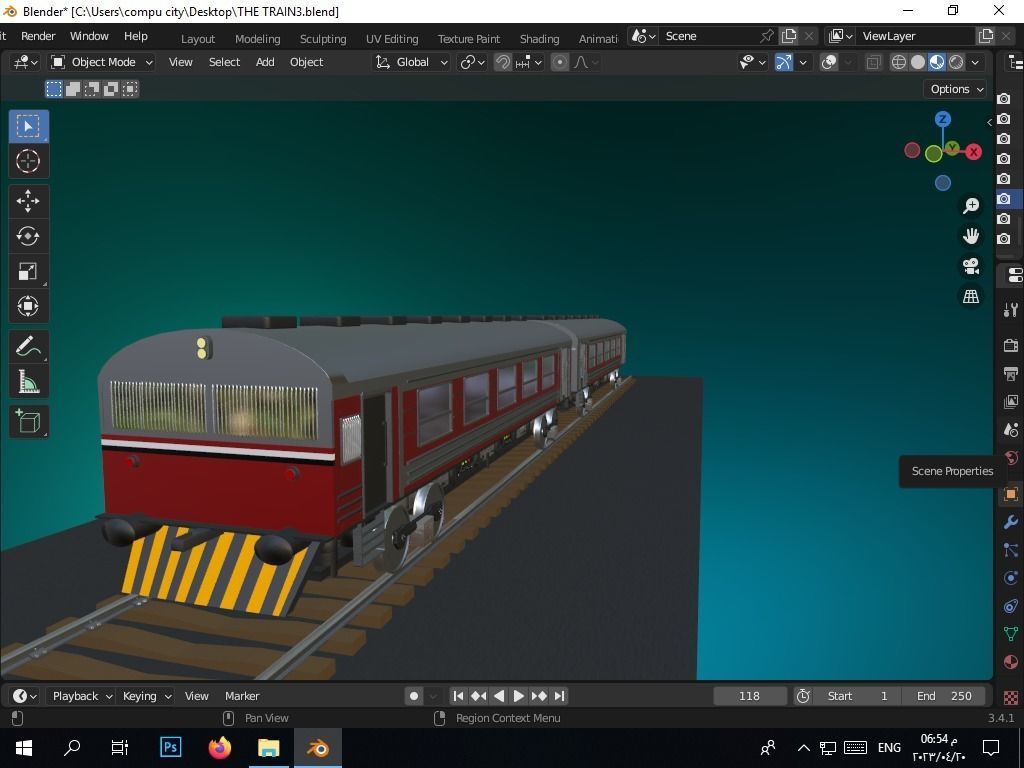Choose extend selection mode icon

[x=72, y=89]
